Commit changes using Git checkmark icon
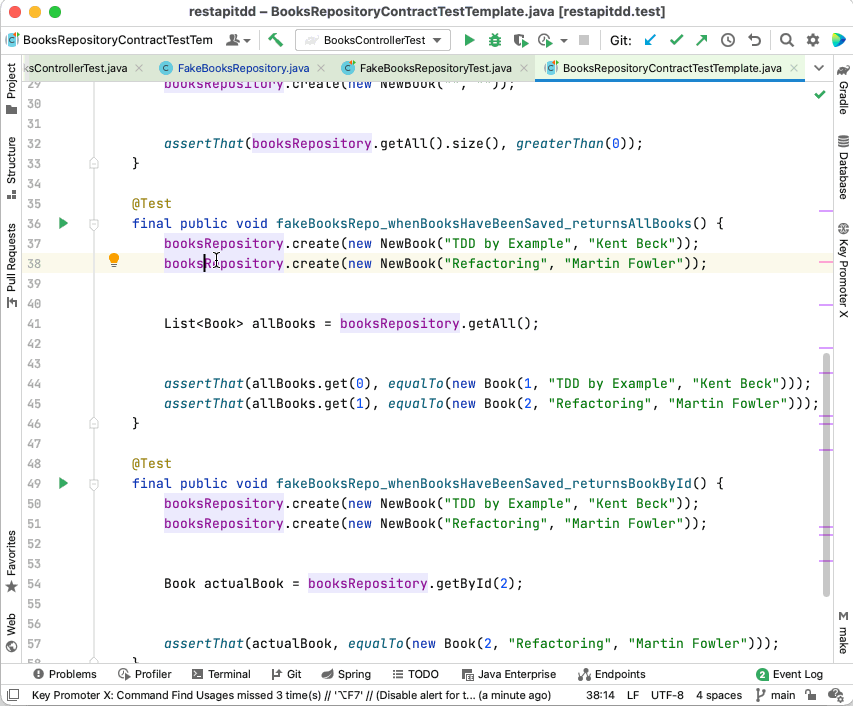853x706 pixels. point(676,40)
